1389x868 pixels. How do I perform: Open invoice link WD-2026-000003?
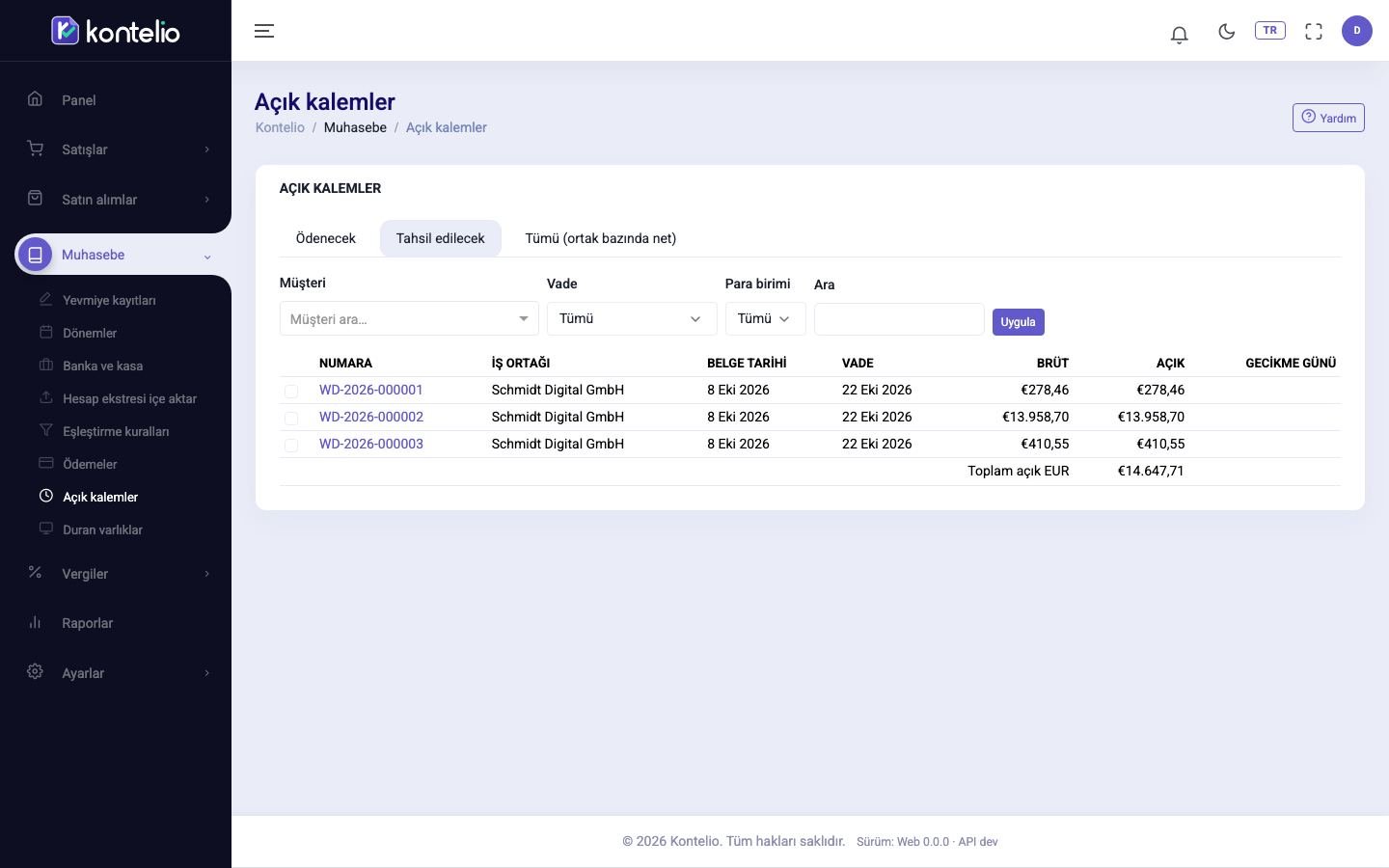[x=371, y=444]
